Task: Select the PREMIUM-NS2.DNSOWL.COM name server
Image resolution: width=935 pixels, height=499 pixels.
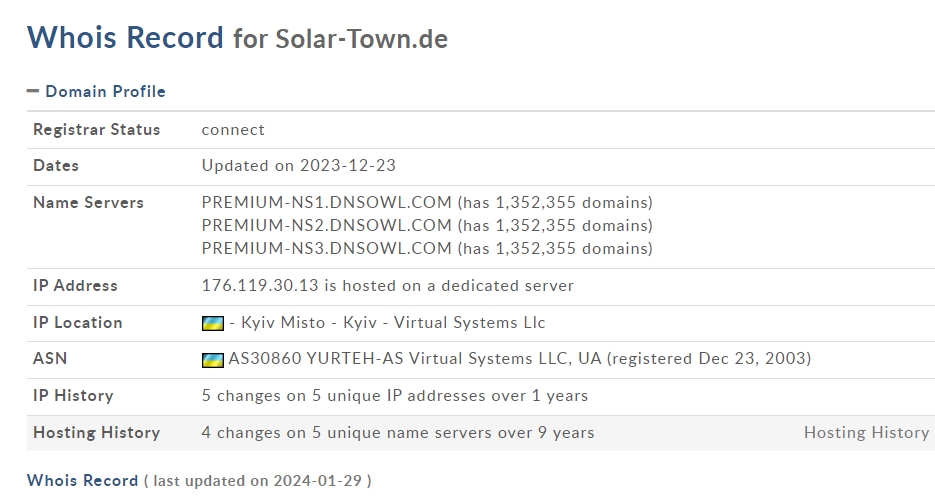Action: pos(326,225)
